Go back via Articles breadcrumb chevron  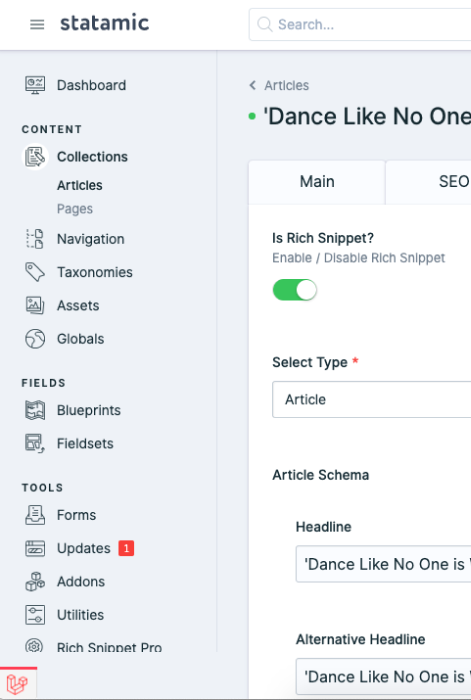pos(253,85)
